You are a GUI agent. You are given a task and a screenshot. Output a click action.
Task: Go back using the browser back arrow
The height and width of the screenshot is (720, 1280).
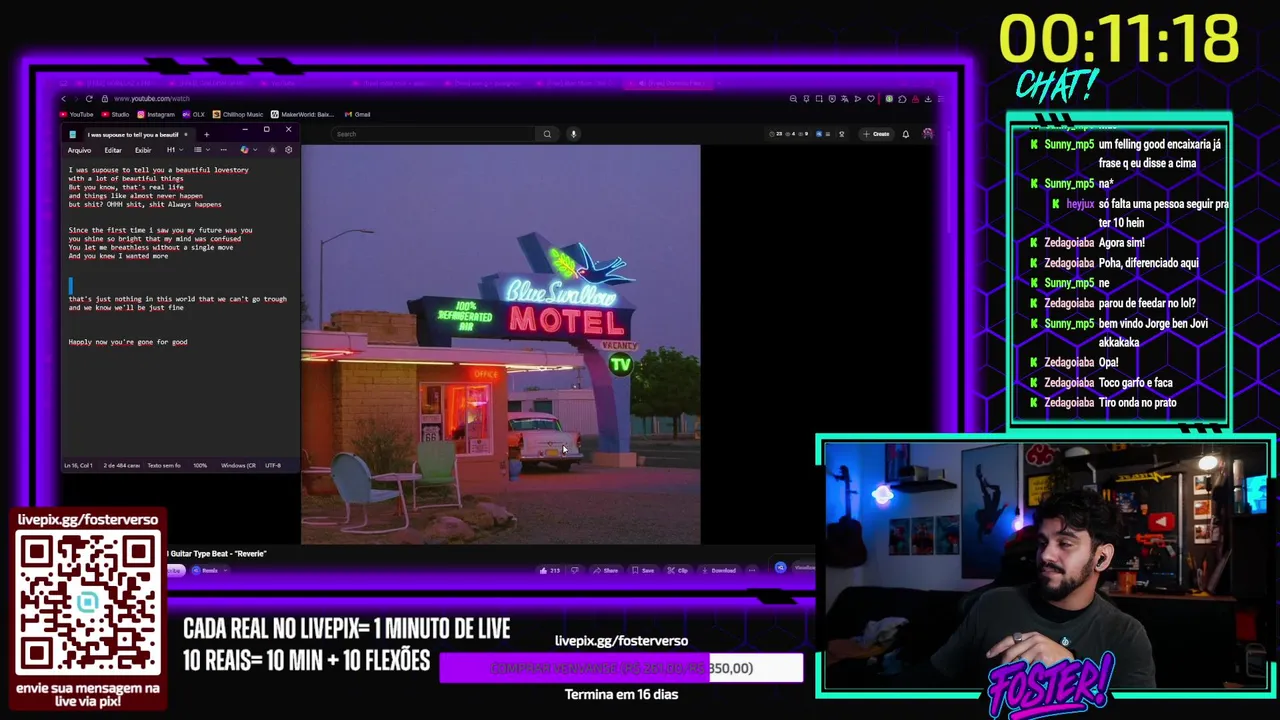pos(64,99)
